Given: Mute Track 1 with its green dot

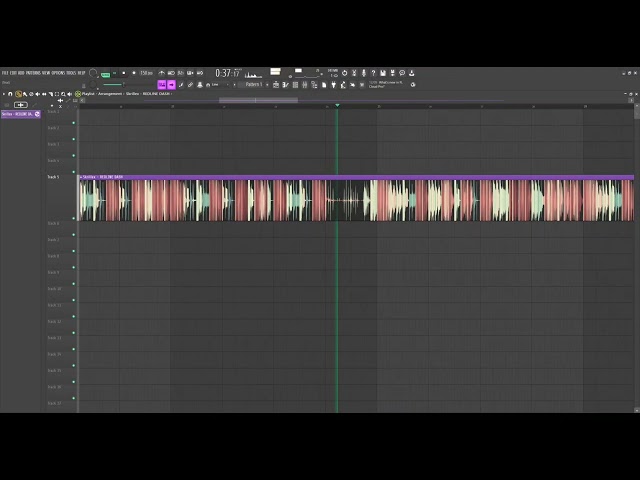Looking at the screenshot, I should point(74,123).
